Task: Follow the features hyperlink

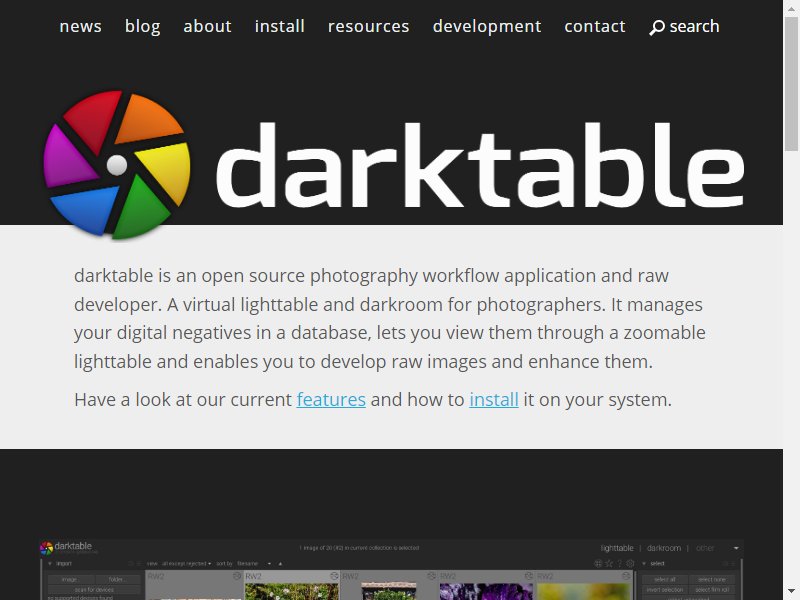Action: (331, 399)
